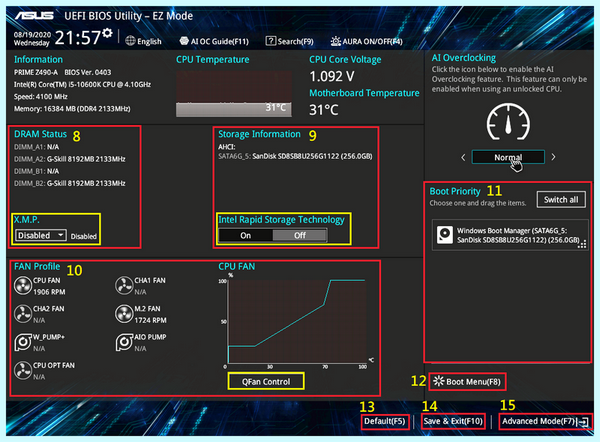Open QFan Control

pos(266,382)
